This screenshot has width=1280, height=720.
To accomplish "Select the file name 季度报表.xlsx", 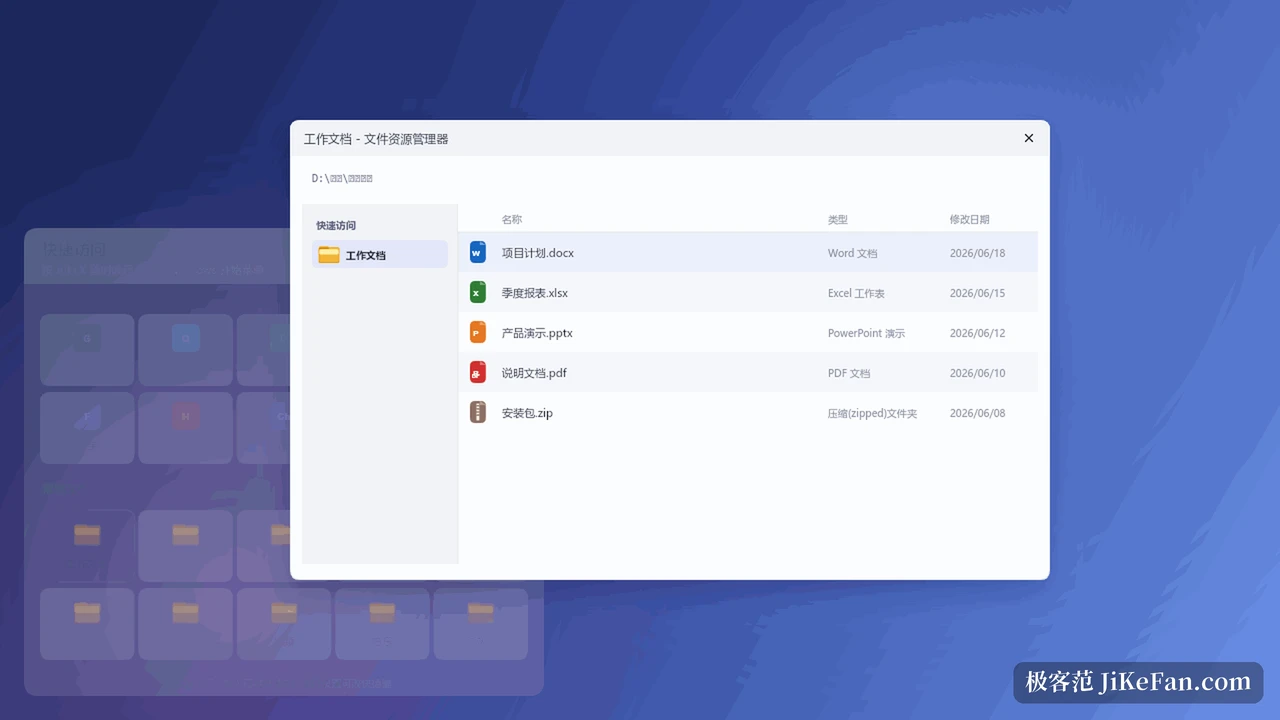I will (x=535, y=293).
